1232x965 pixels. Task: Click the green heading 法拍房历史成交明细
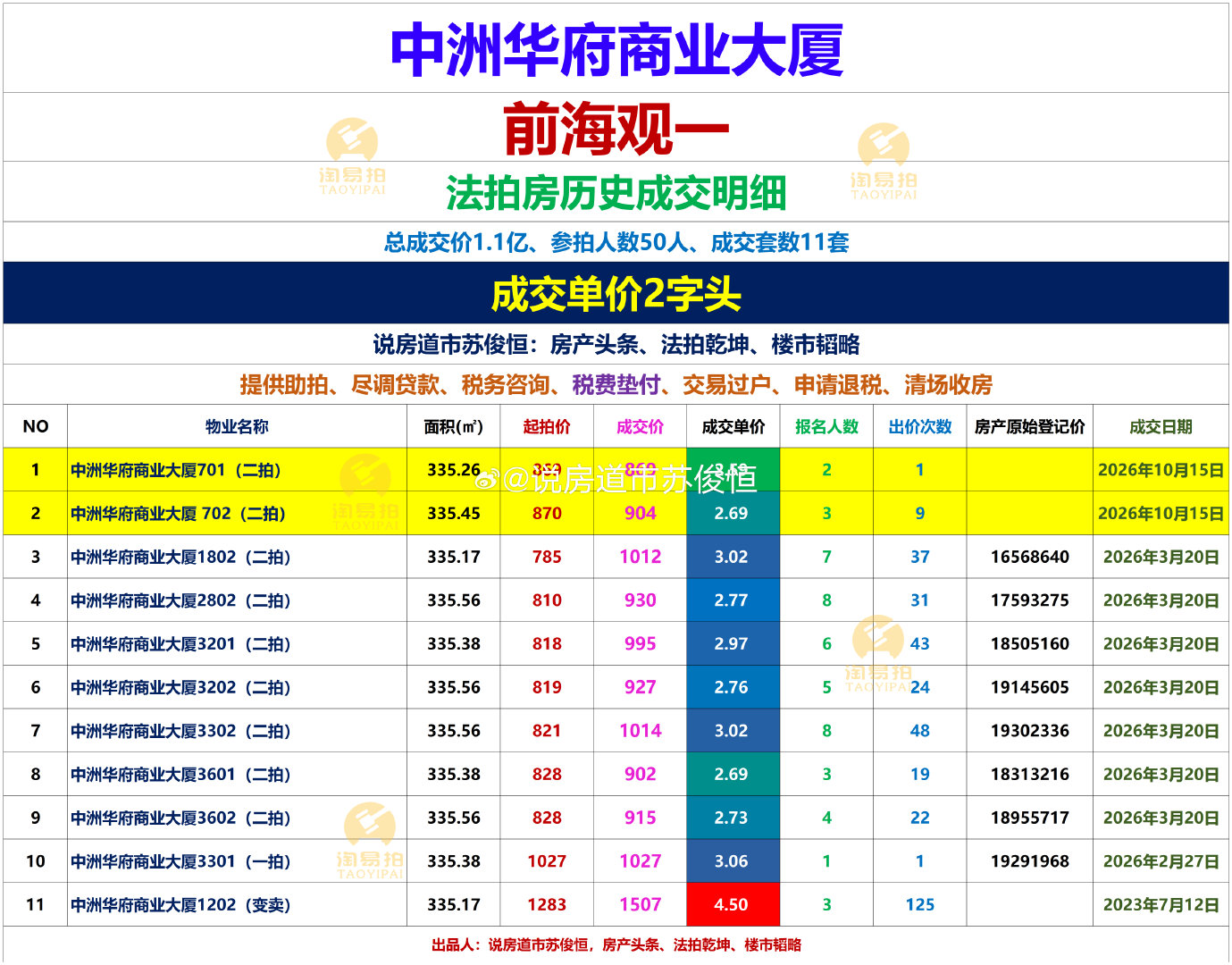[x=616, y=193]
